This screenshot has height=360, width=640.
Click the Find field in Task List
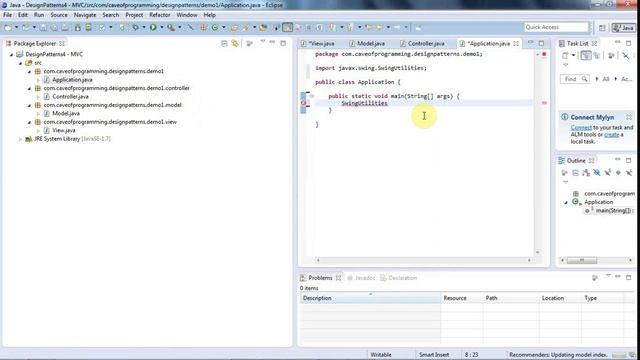575,79
